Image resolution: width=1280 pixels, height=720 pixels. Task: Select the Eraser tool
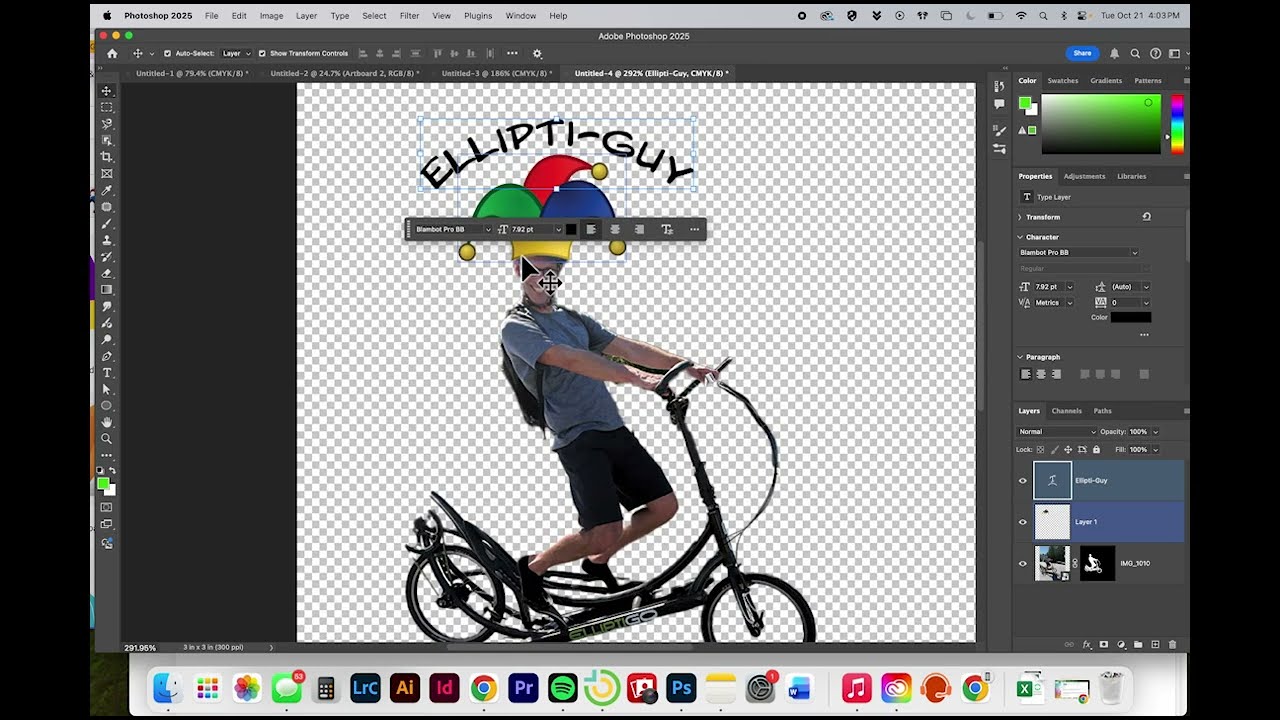[106, 273]
